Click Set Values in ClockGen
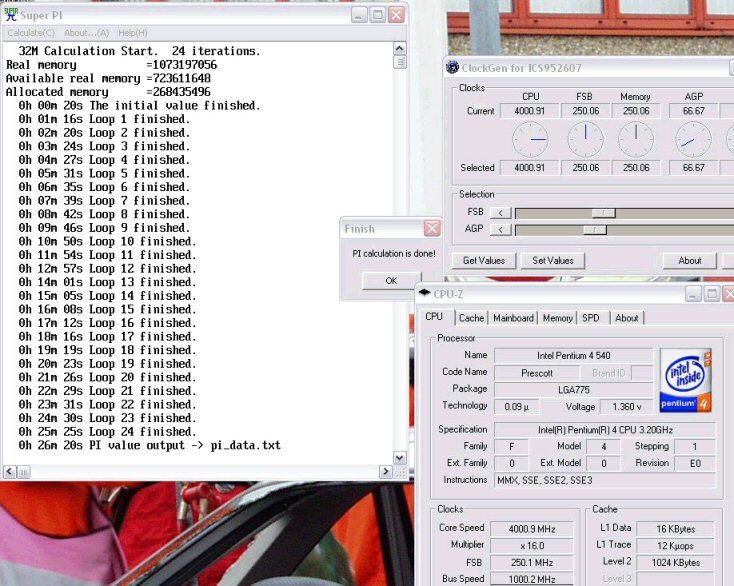Screen dimensions: 734x586 (553, 261)
